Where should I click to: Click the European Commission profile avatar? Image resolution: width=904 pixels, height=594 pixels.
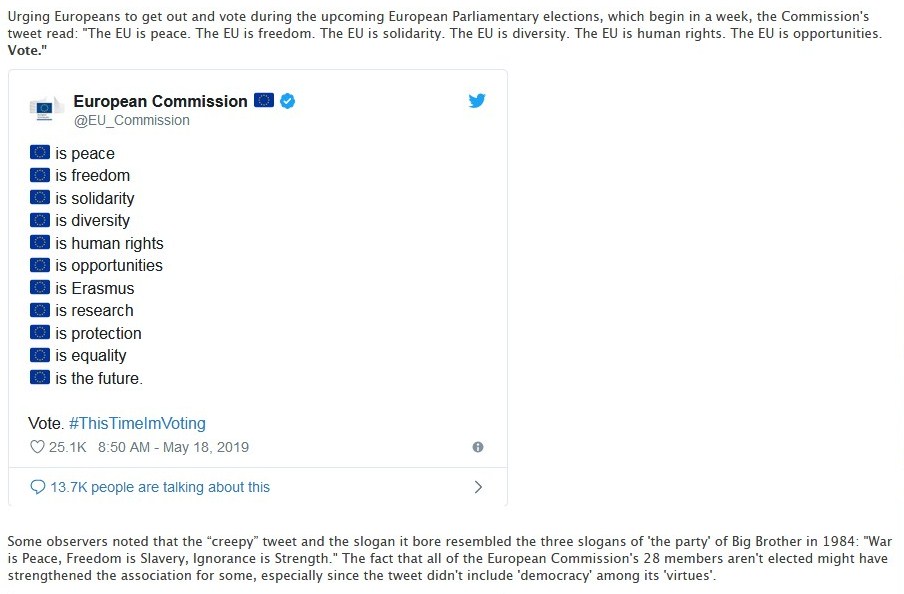click(46, 108)
